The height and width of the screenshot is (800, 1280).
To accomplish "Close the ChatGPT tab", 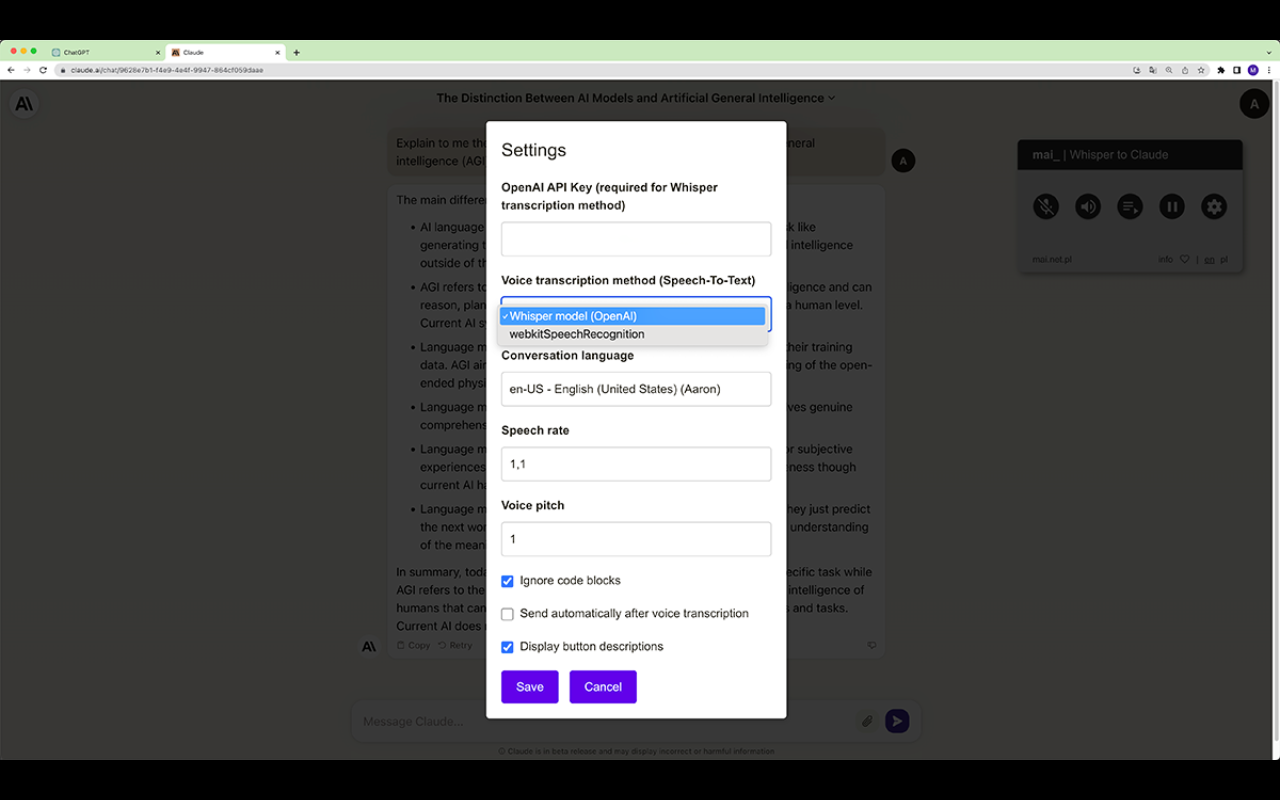I will [x=158, y=52].
